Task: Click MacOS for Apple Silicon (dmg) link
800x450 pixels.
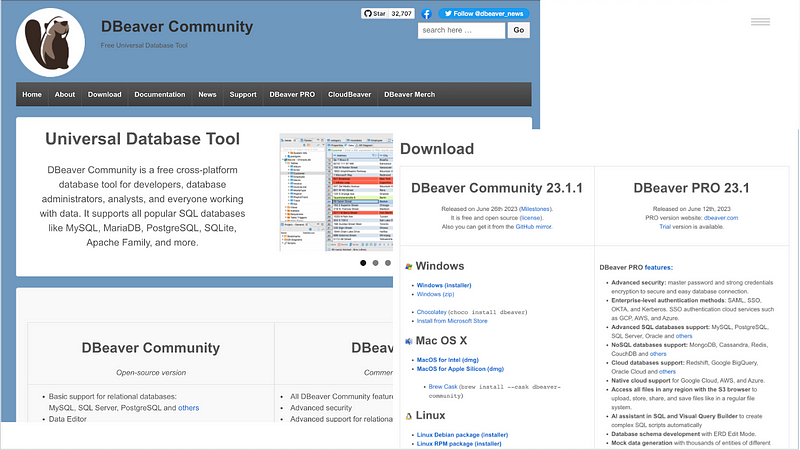Action: (460, 369)
